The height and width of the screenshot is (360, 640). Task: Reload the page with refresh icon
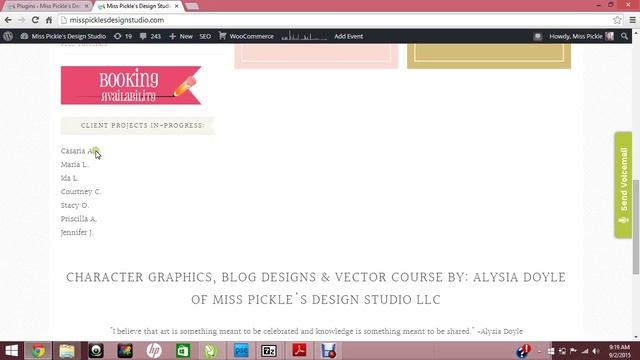[35, 20]
